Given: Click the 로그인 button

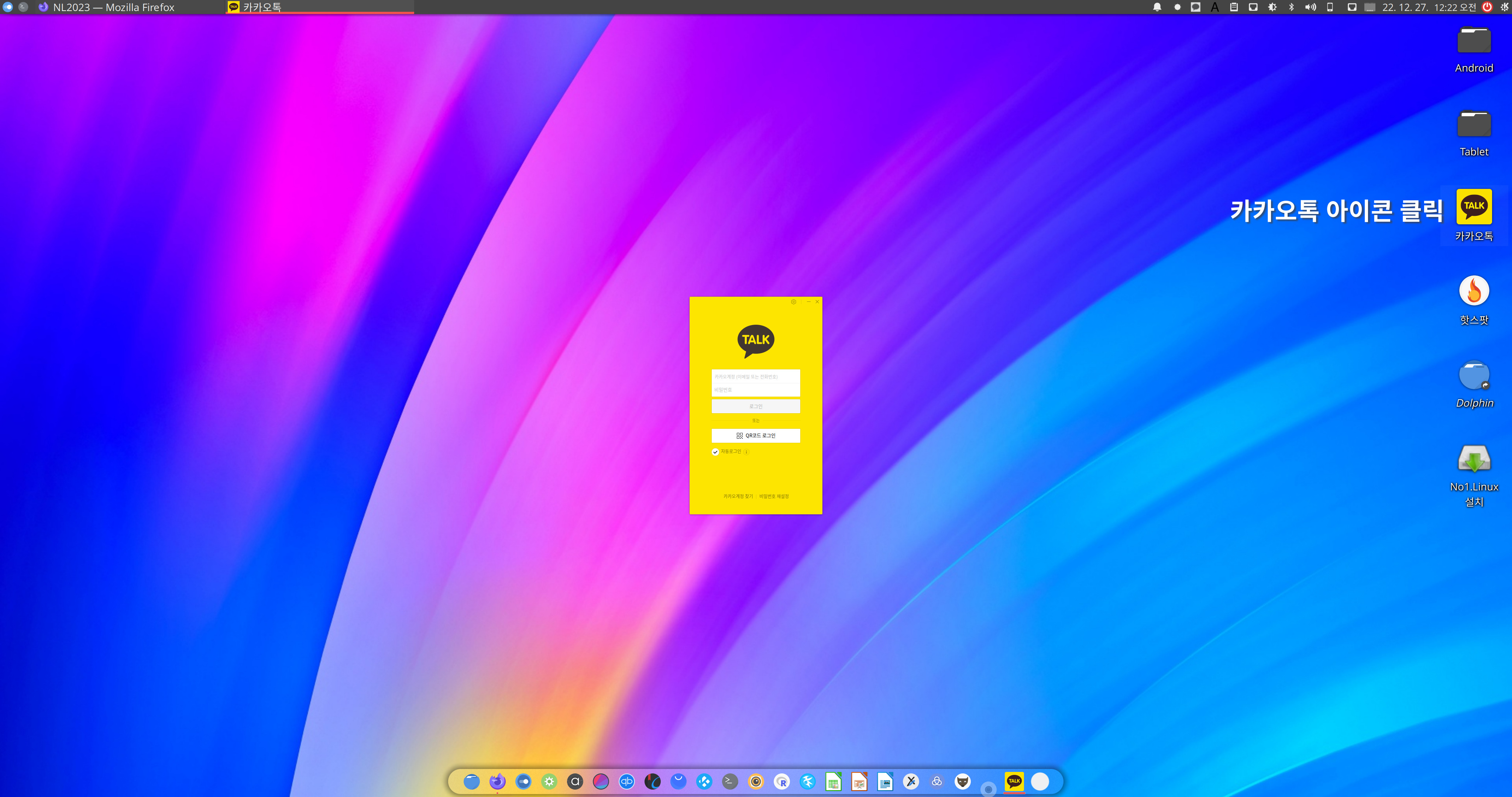Looking at the screenshot, I should click(x=755, y=406).
